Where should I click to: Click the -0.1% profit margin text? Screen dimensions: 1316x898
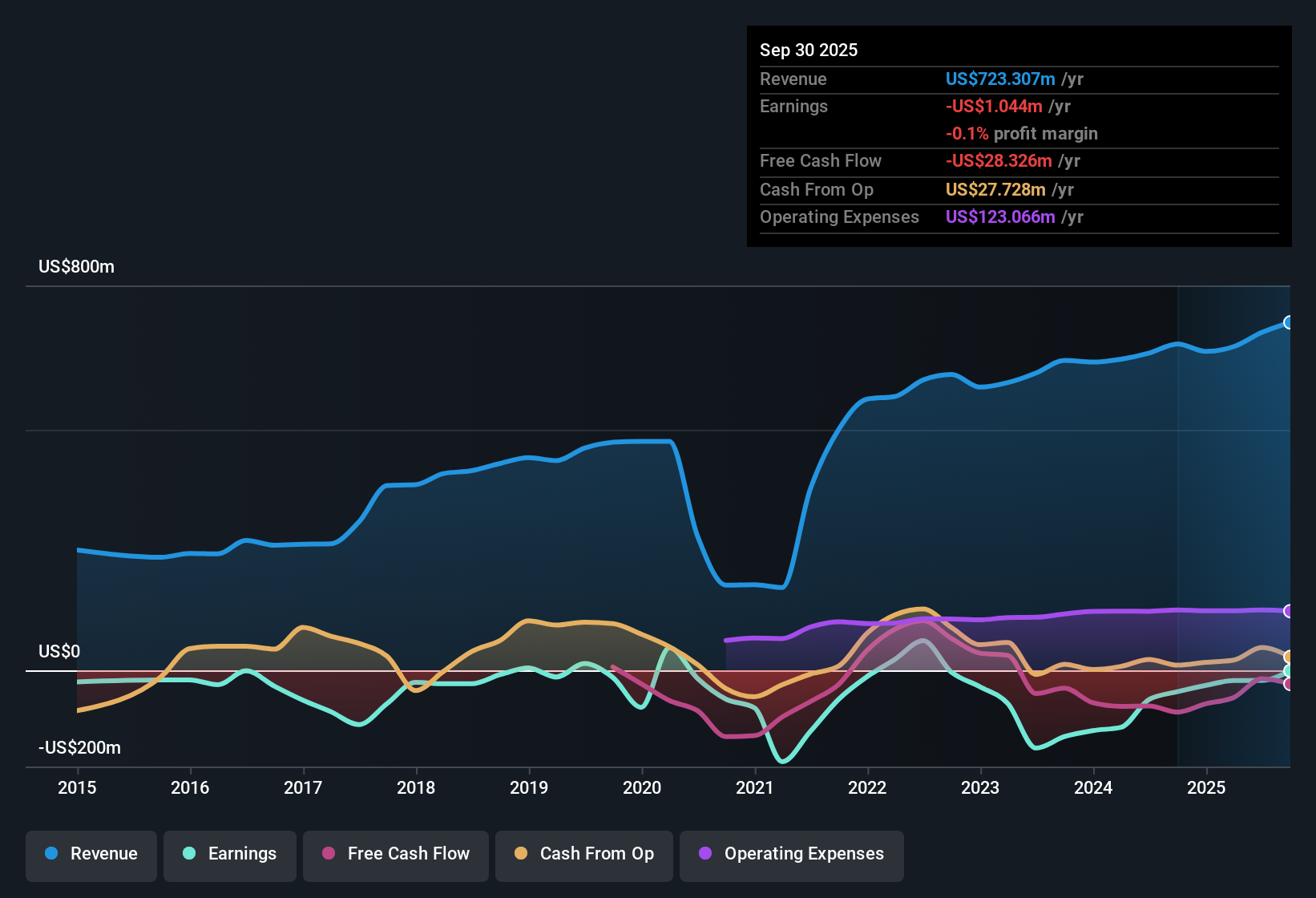tap(1022, 134)
